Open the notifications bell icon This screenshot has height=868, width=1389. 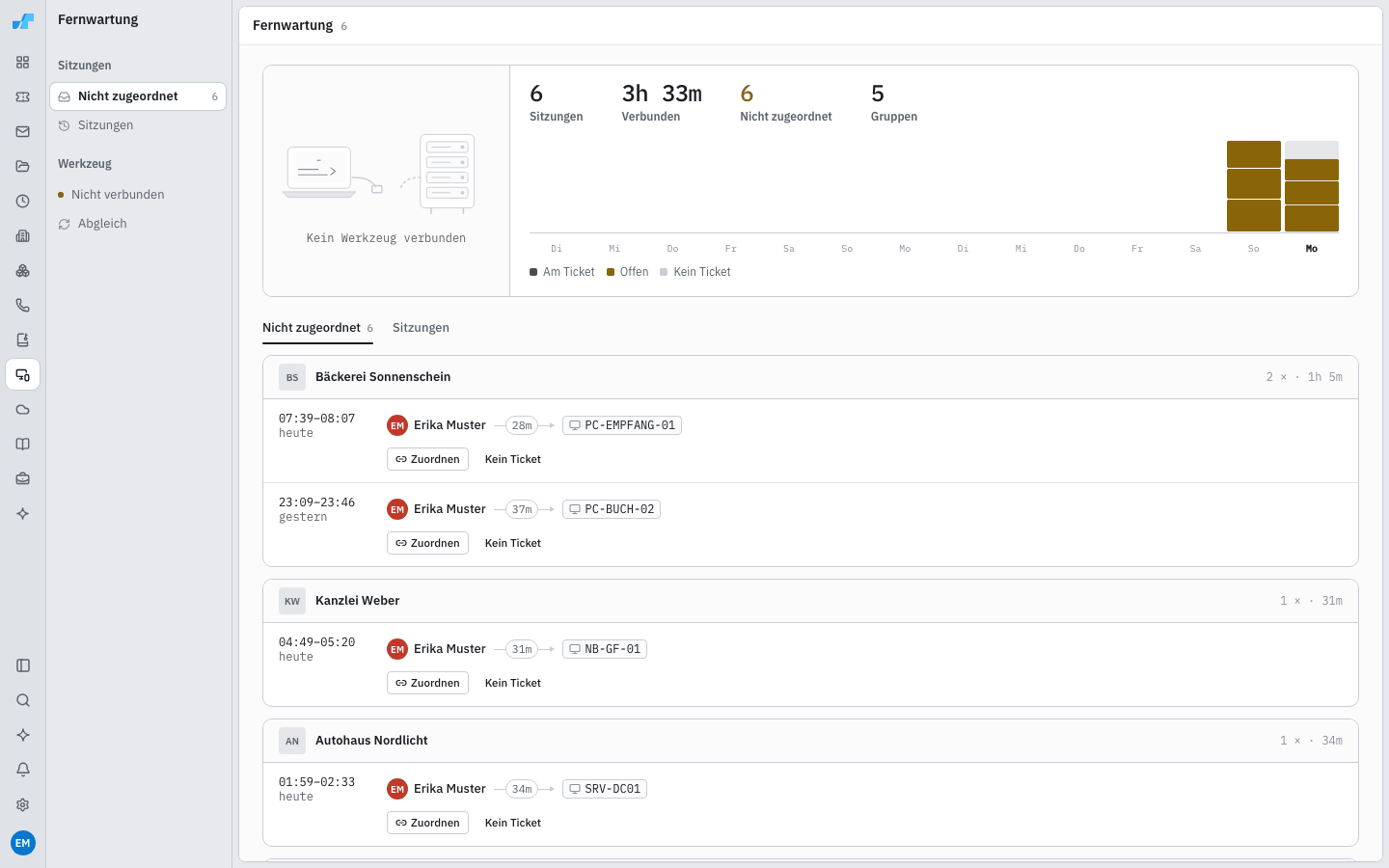(x=23, y=770)
